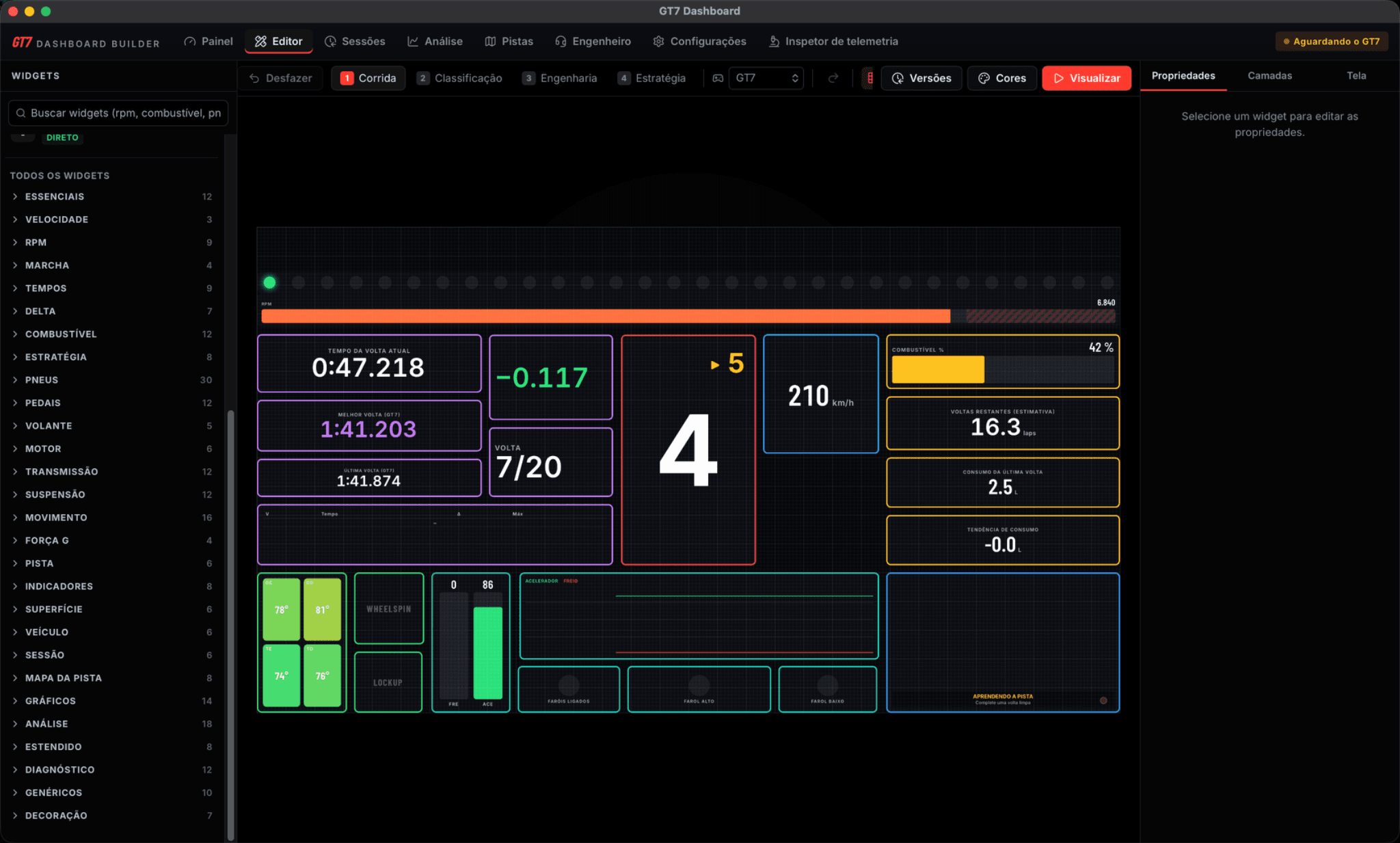The image size is (1400, 843).
Task: Go to the Análise page
Action: 435,42
